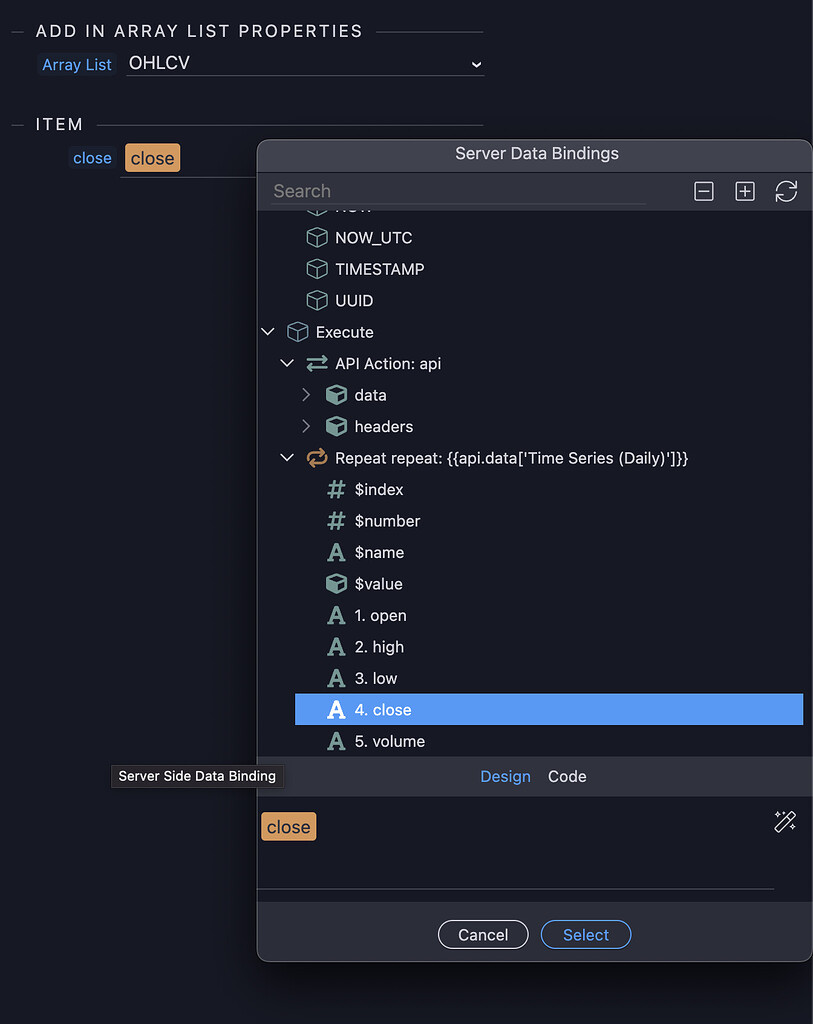Click the cube icon beside UUID

coord(317,300)
